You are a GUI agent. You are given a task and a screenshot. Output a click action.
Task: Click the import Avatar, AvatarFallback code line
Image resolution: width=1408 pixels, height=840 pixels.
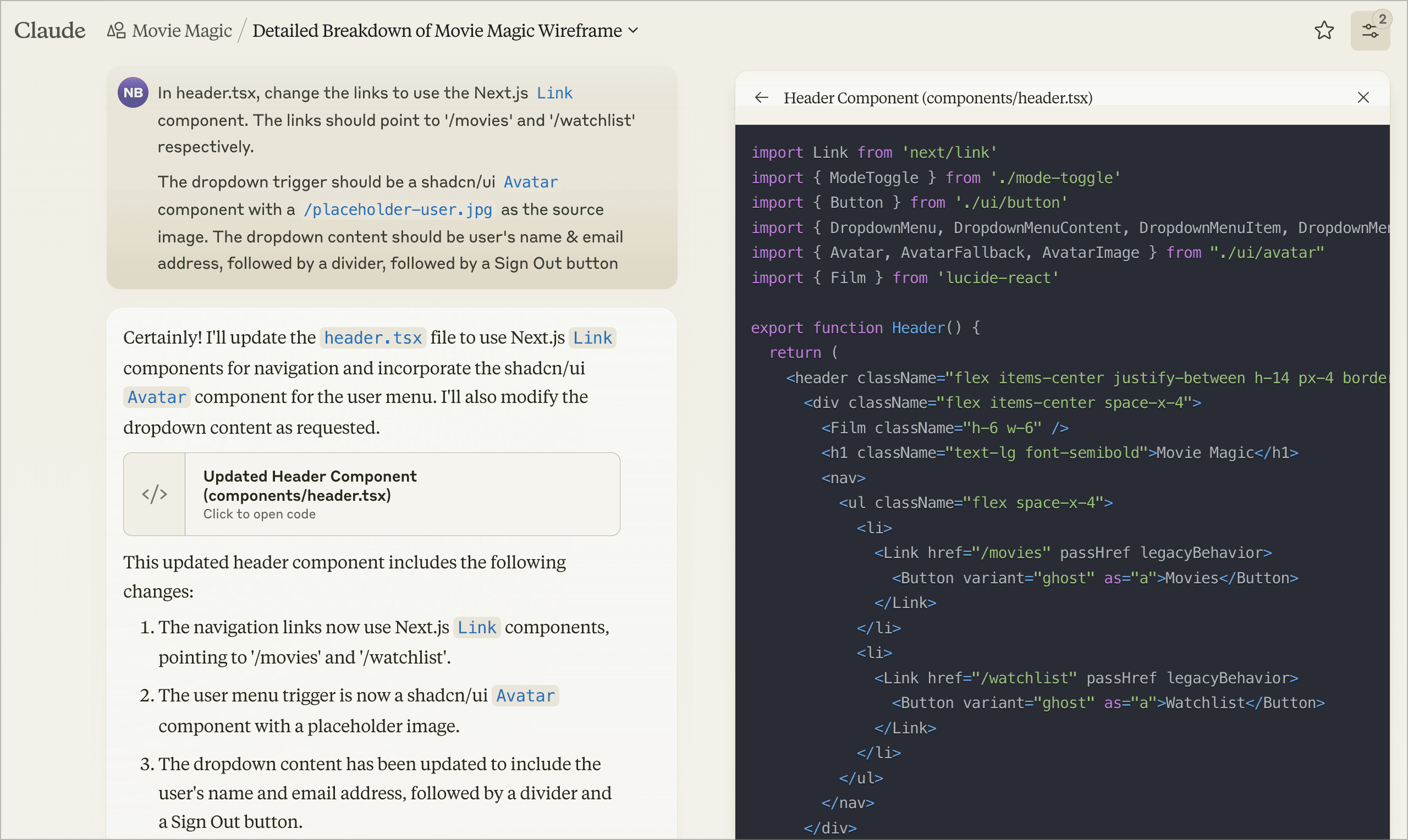(x=1037, y=252)
